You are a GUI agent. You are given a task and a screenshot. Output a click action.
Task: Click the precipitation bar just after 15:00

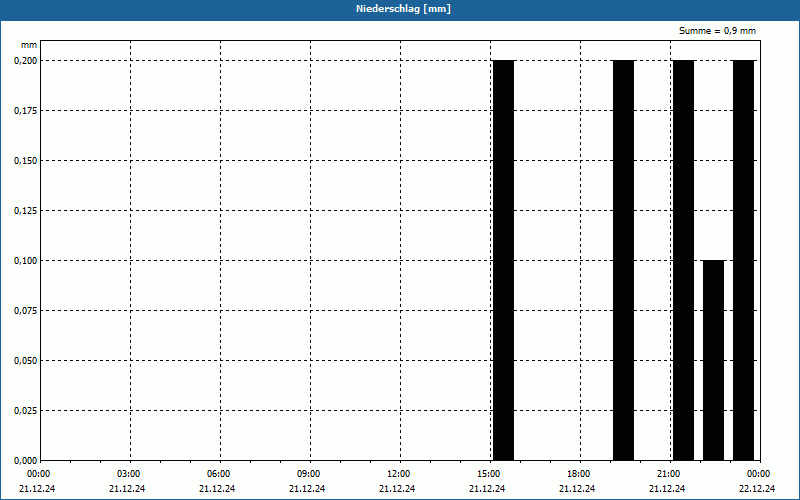[504, 260]
